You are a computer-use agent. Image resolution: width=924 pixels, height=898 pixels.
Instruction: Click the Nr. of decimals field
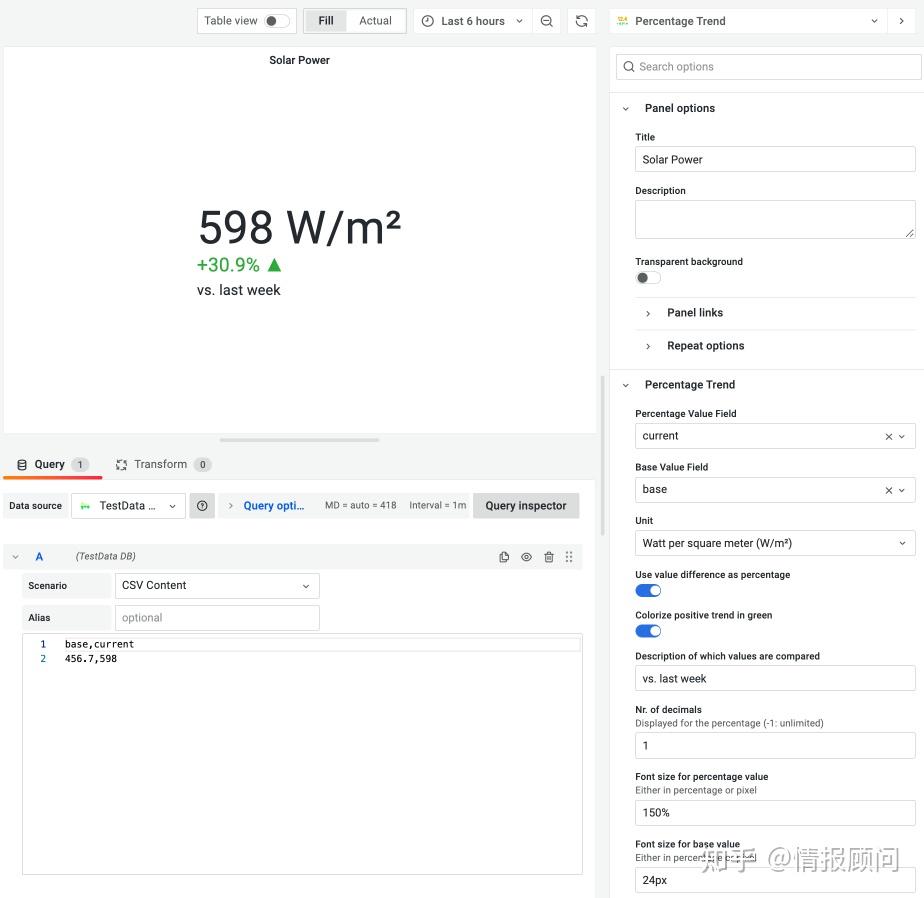coord(775,745)
